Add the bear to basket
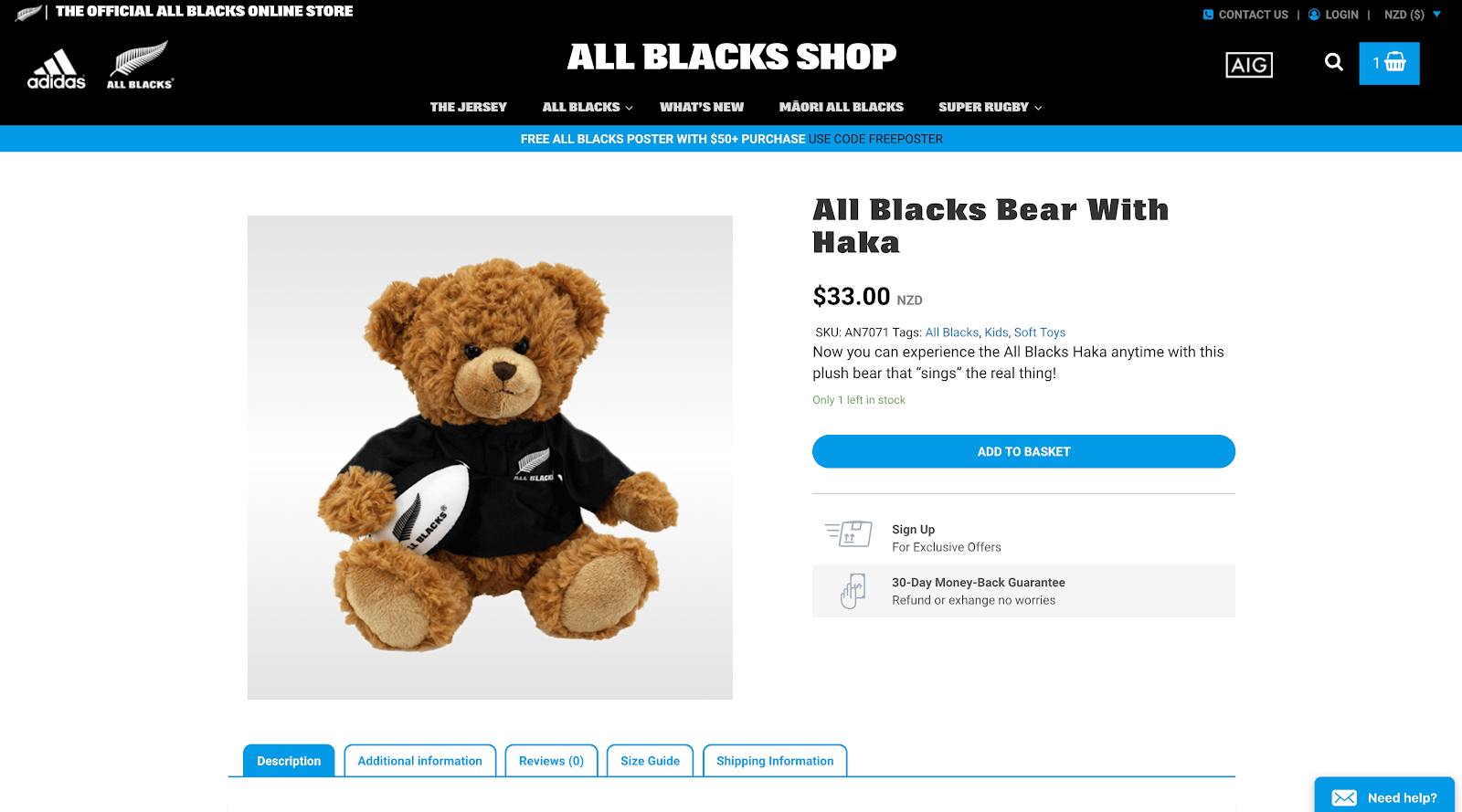 click(1023, 451)
